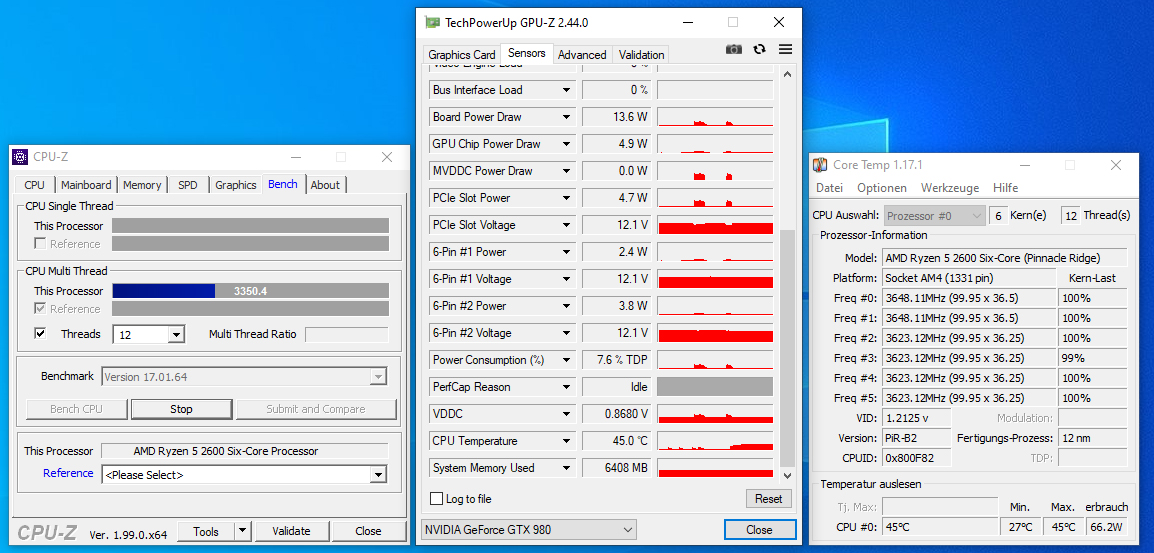Take a GPU-Z screenshot with camera icon
Viewport: 1154px width, 553px height.
pyautogui.click(x=734, y=49)
